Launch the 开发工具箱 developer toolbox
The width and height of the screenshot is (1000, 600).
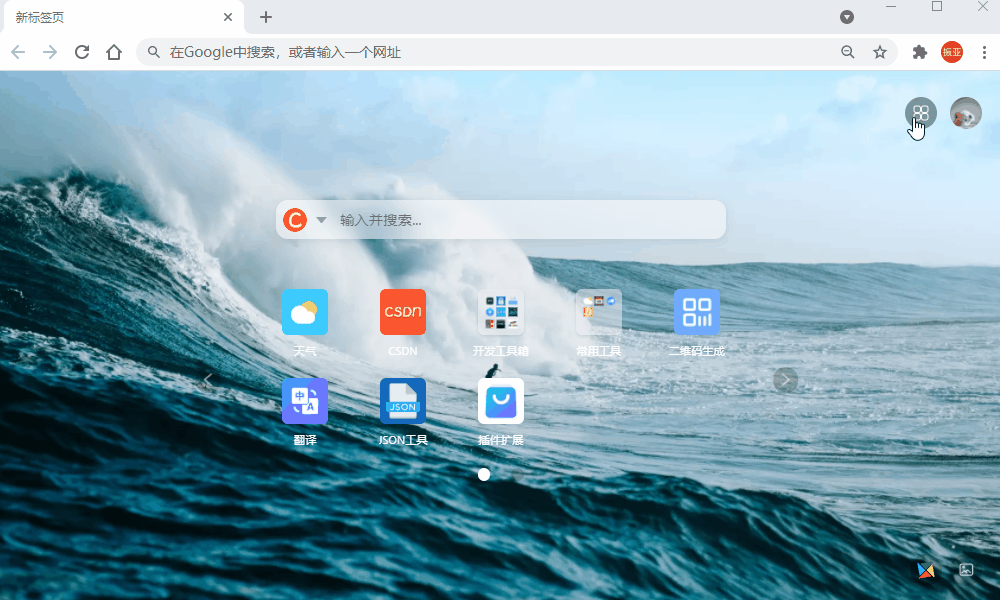[501, 312]
